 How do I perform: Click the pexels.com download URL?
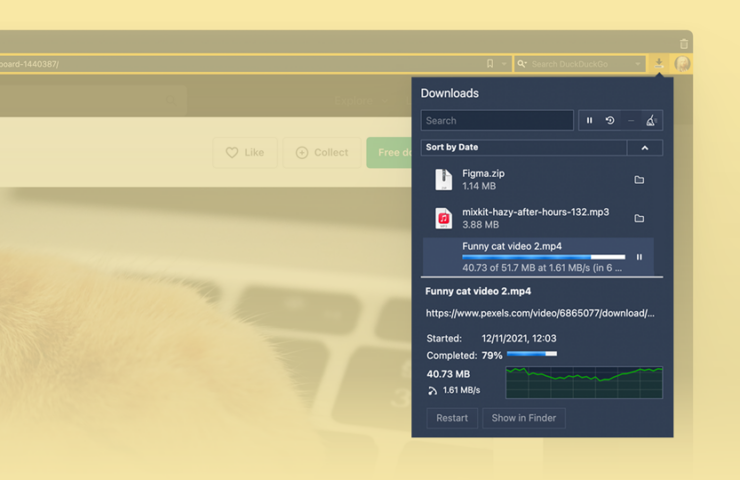tap(540, 313)
